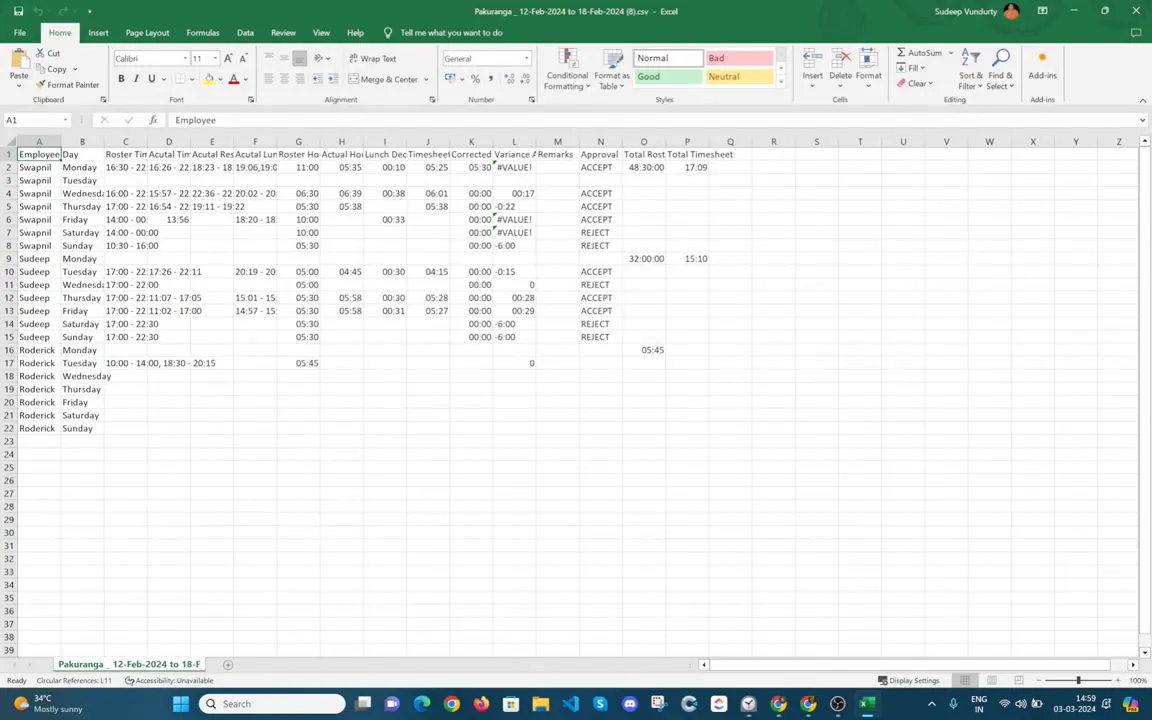Viewport: 1152px width, 720px height.
Task: Click the Windows Start button
Action: (x=181, y=704)
